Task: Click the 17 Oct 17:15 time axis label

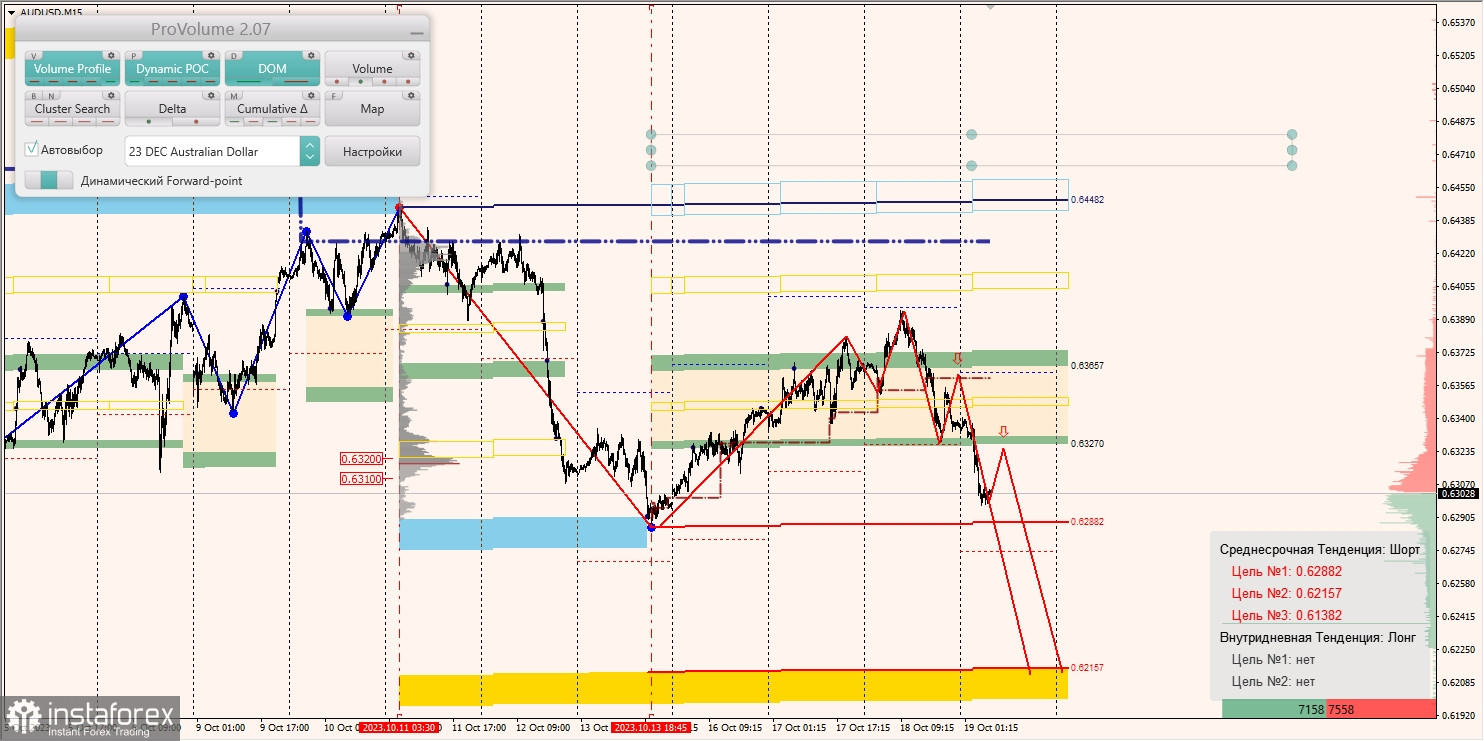Action: [x=863, y=728]
